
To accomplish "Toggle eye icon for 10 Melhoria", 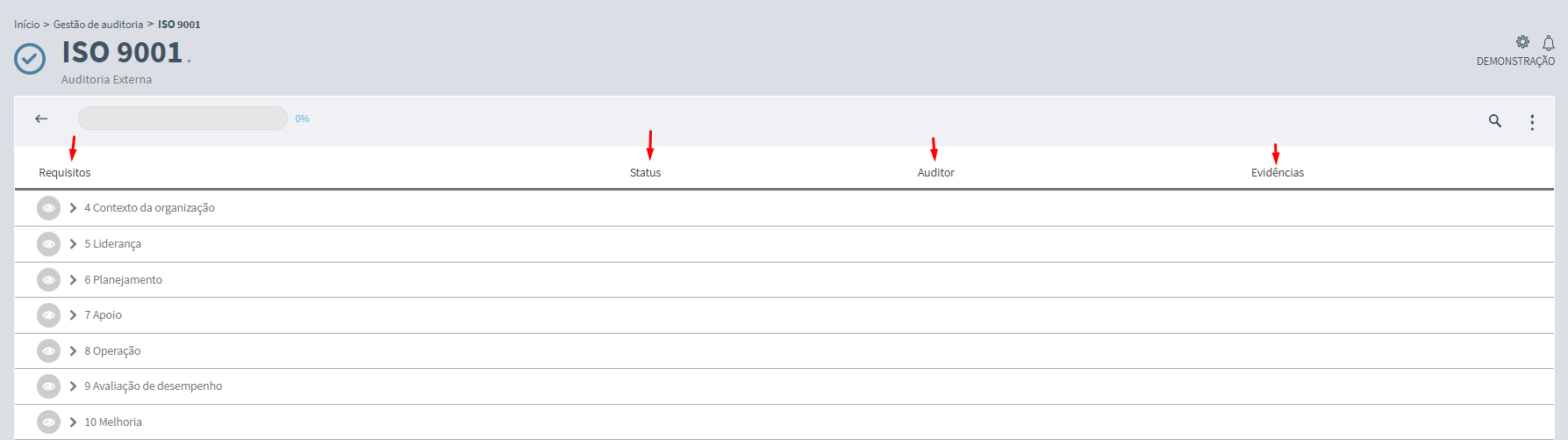I will [48, 422].
